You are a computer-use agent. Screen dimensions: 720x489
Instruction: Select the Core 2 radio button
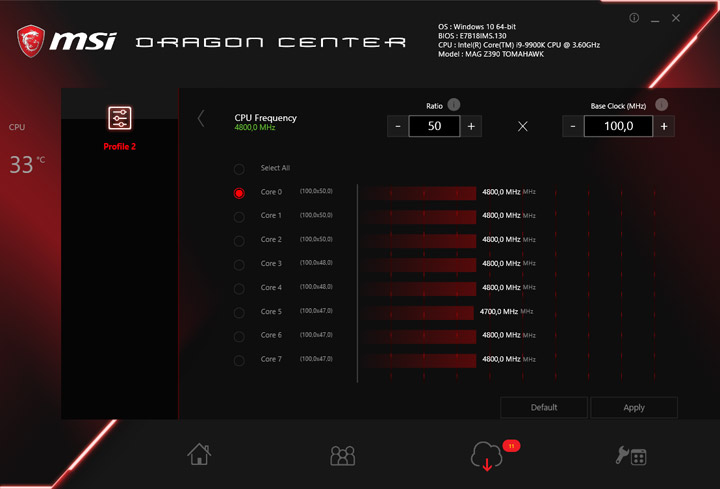coord(239,241)
